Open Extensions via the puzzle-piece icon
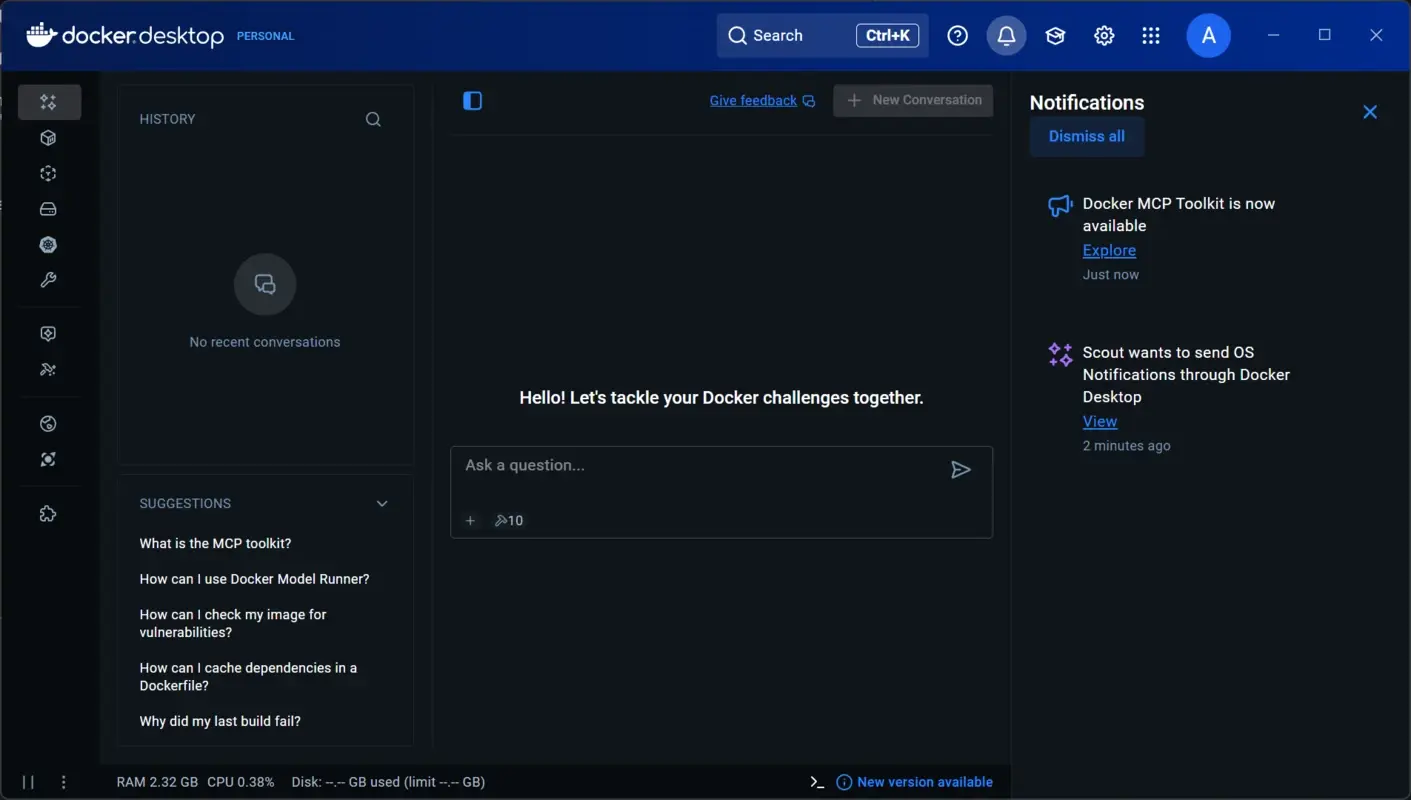The image size is (1411, 800). click(x=47, y=513)
